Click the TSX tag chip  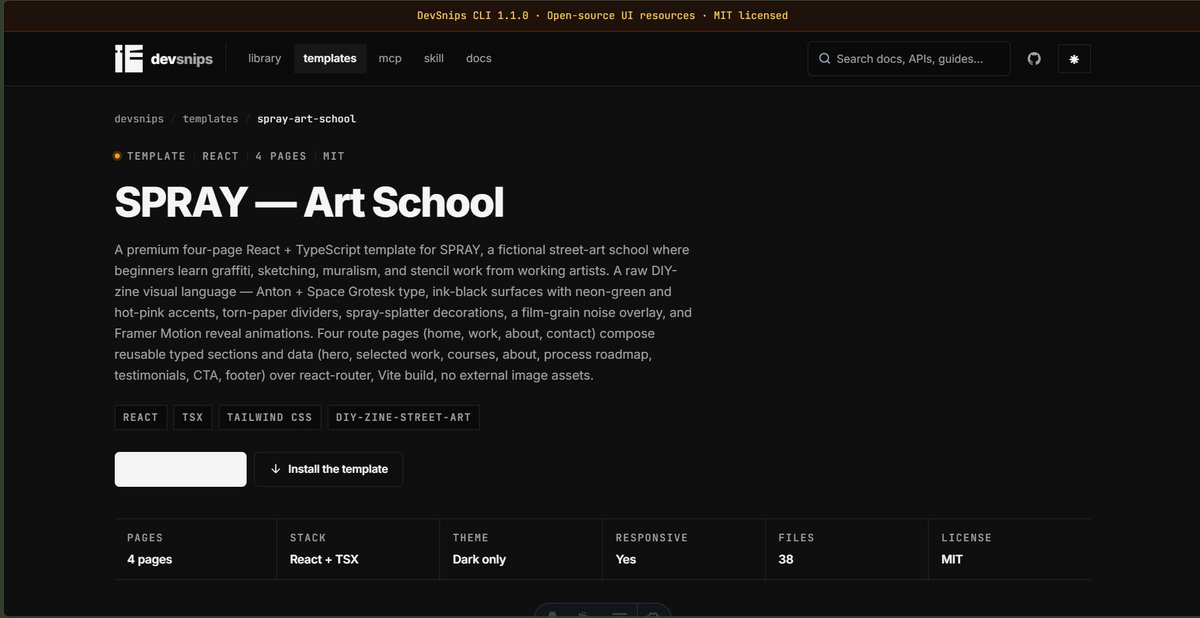[x=193, y=417]
